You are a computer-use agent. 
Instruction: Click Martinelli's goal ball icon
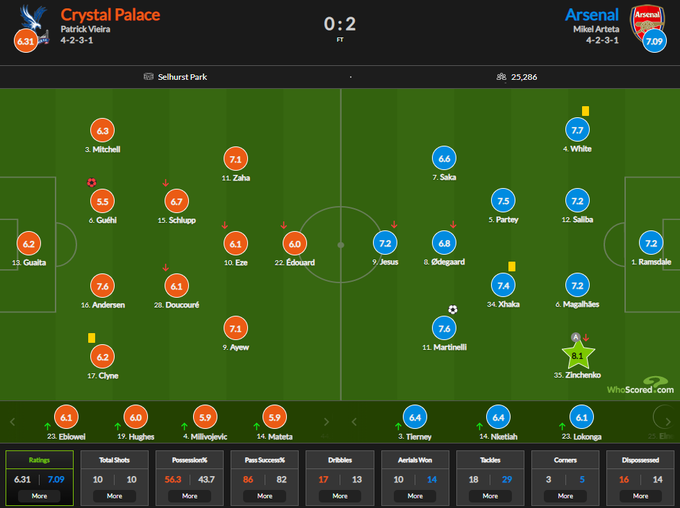452,309
